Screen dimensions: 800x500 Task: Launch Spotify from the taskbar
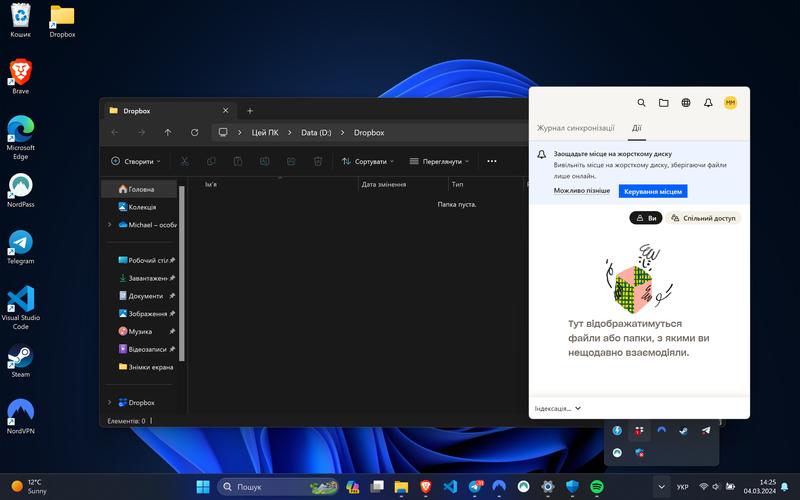[597, 486]
